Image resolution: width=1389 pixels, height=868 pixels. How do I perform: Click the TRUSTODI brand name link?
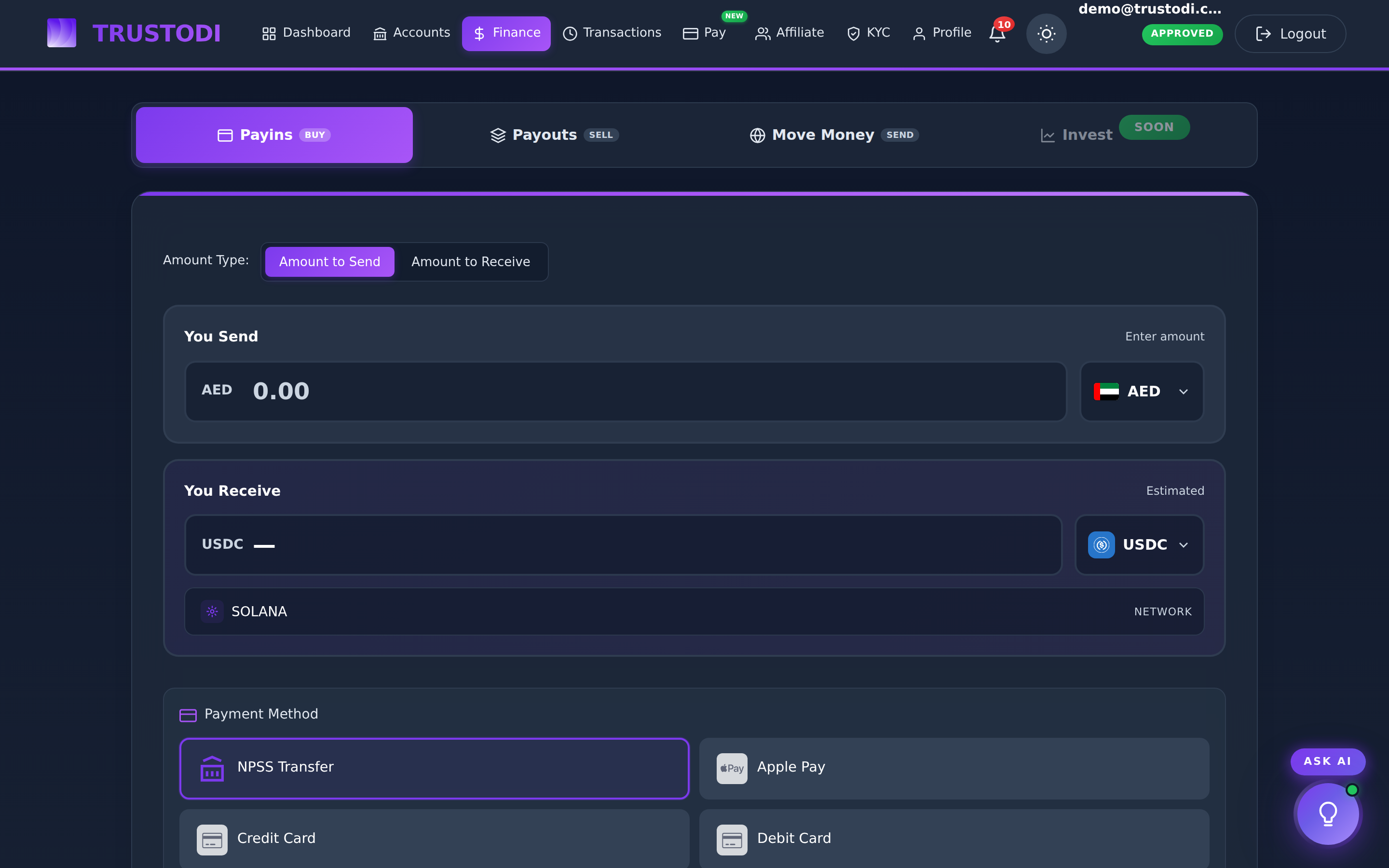click(x=157, y=33)
